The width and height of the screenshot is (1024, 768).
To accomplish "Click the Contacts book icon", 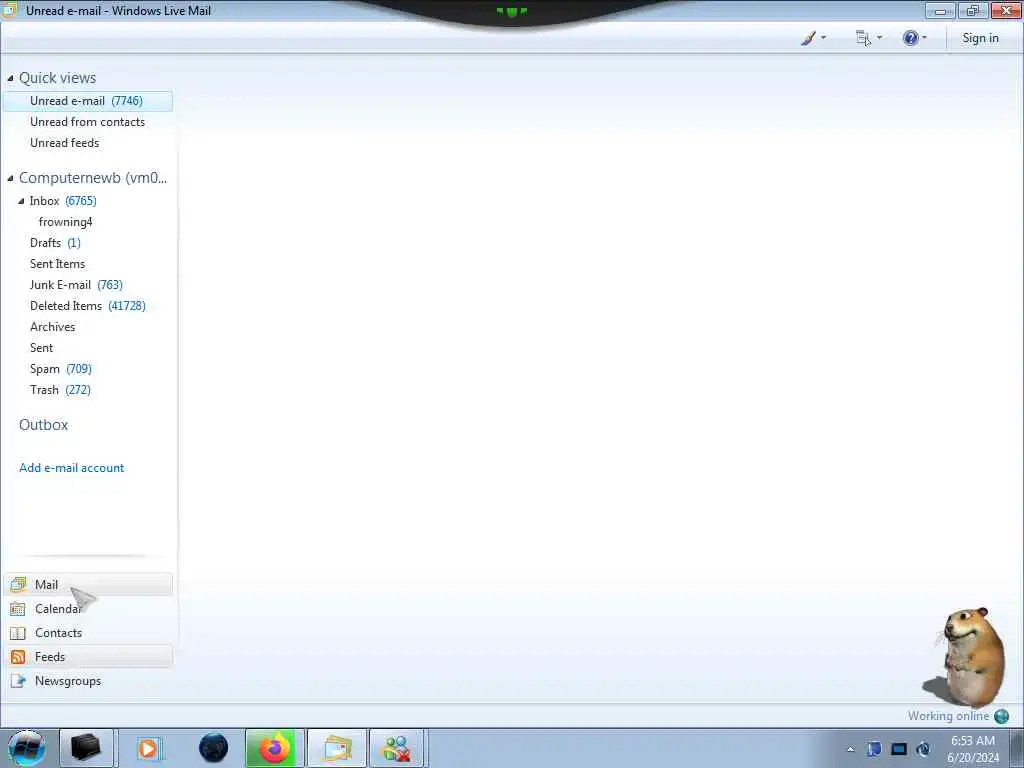I will pyautogui.click(x=18, y=633).
